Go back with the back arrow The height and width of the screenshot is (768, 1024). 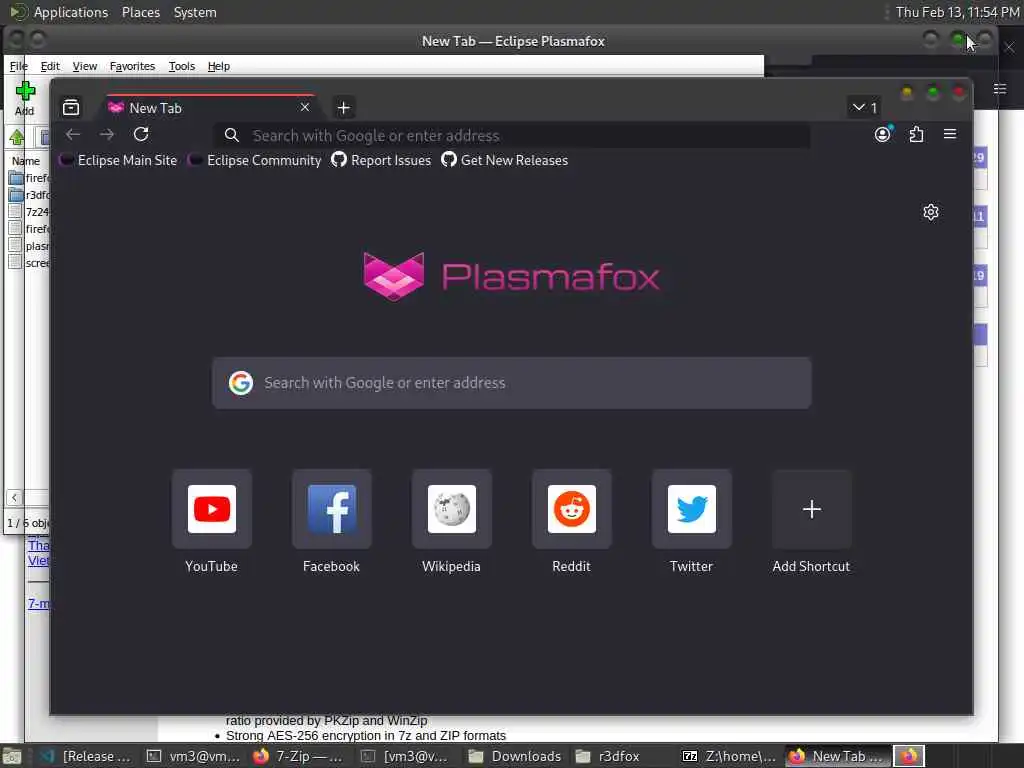[72, 135]
